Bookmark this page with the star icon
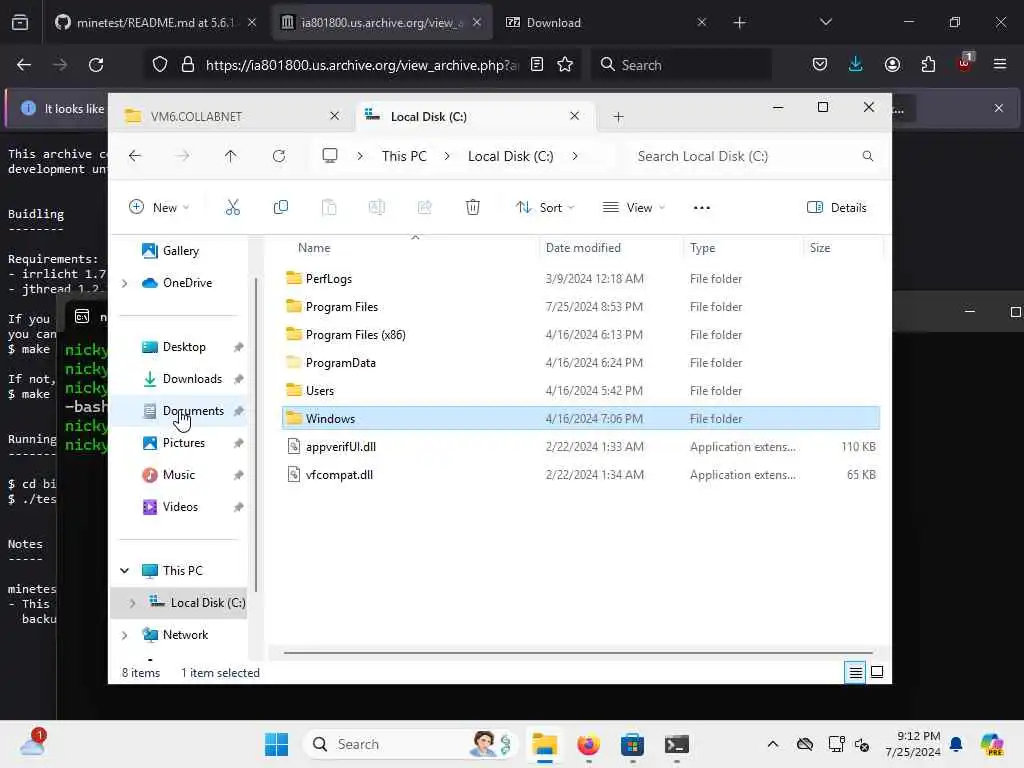Image resolution: width=1024 pixels, height=768 pixels. pyautogui.click(x=565, y=65)
